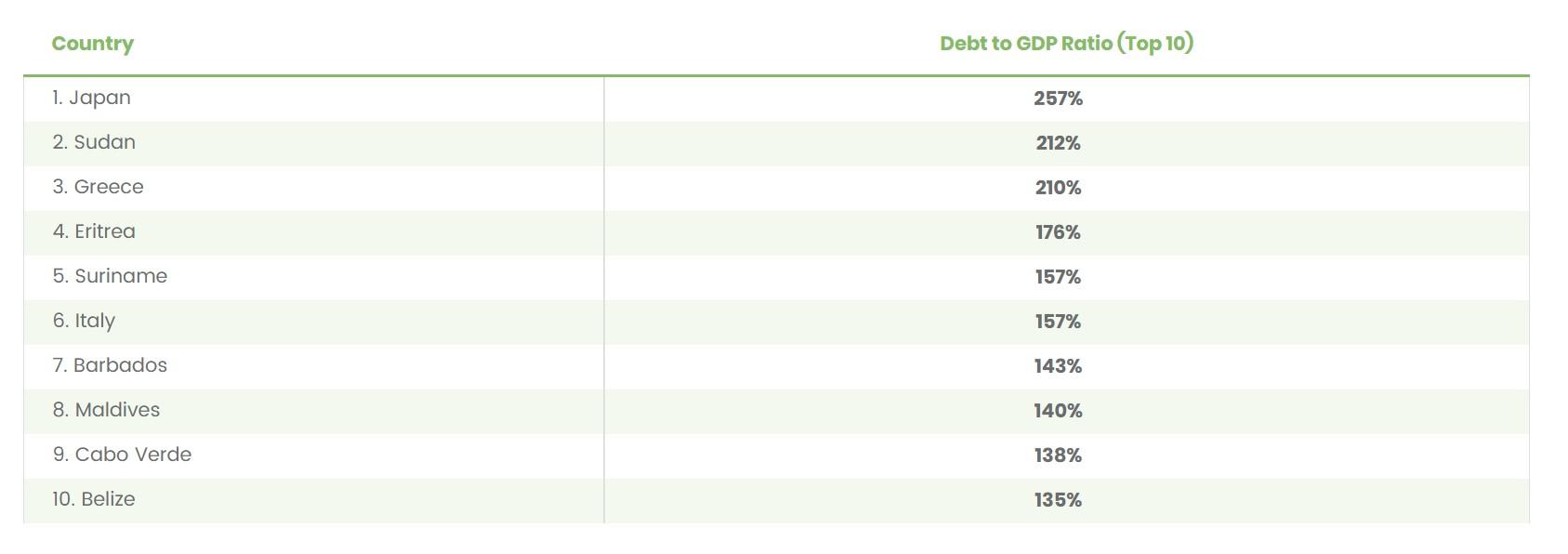Select Eritrea's 176% ratio value
Viewport: 1568px width, 554px height.
tap(1058, 232)
